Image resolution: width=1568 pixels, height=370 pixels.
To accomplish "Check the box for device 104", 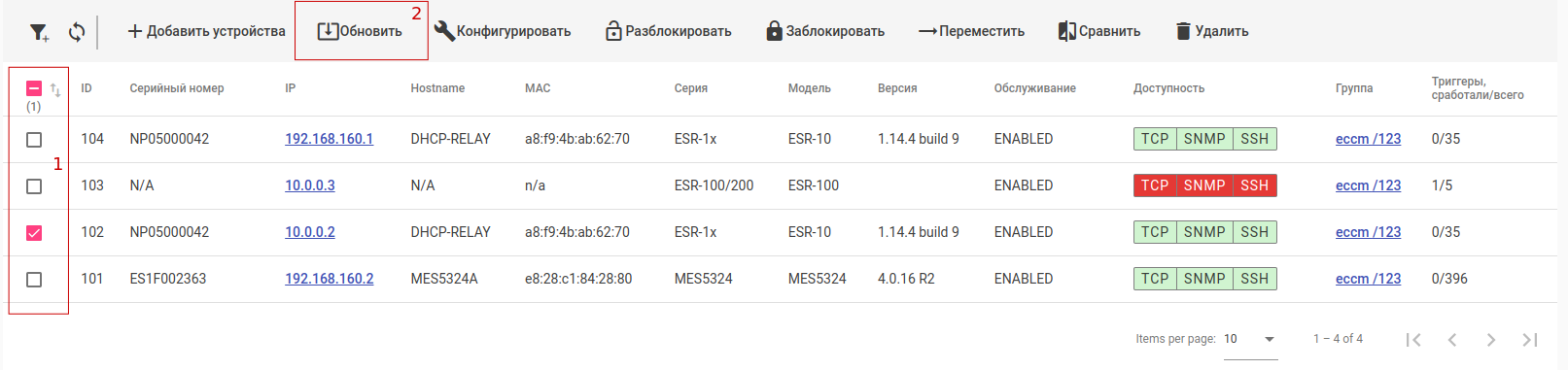I will pyautogui.click(x=34, y=140).
